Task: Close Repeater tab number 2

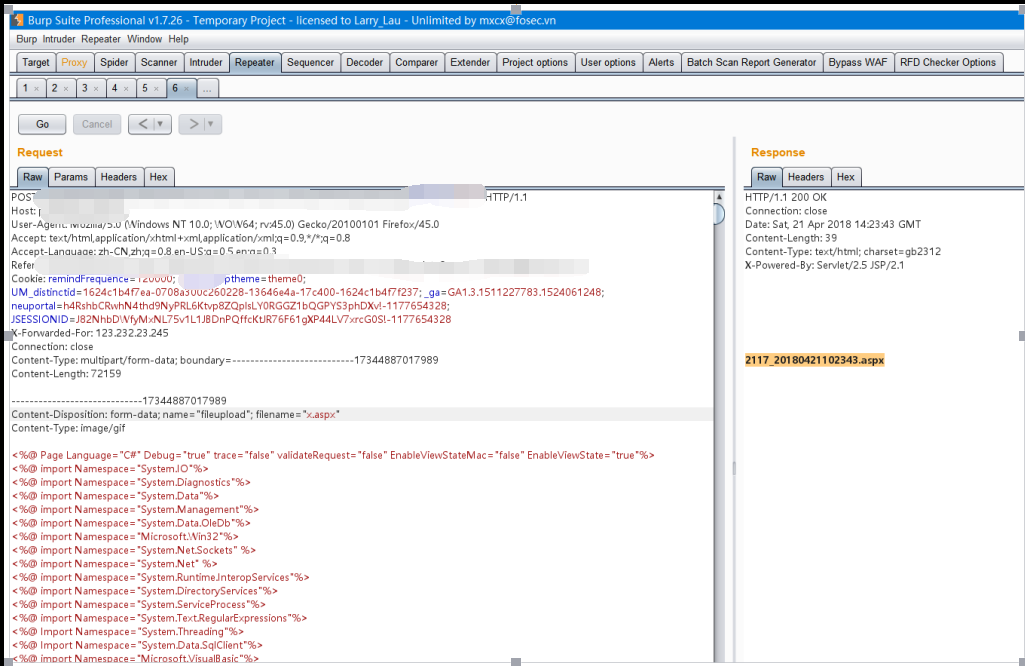Action: click(x=66, y=88)
